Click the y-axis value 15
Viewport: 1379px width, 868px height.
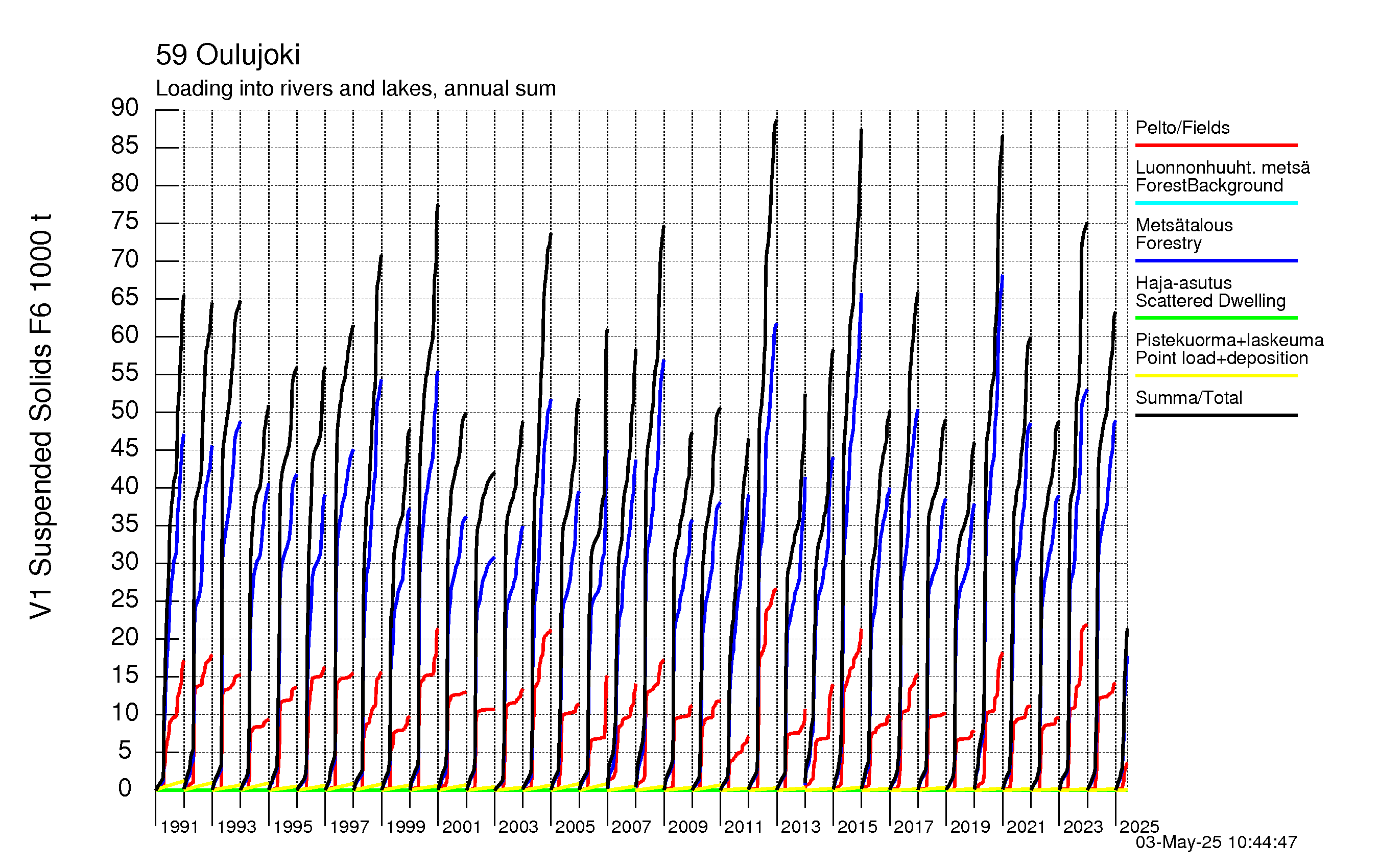tap(125, 675)
